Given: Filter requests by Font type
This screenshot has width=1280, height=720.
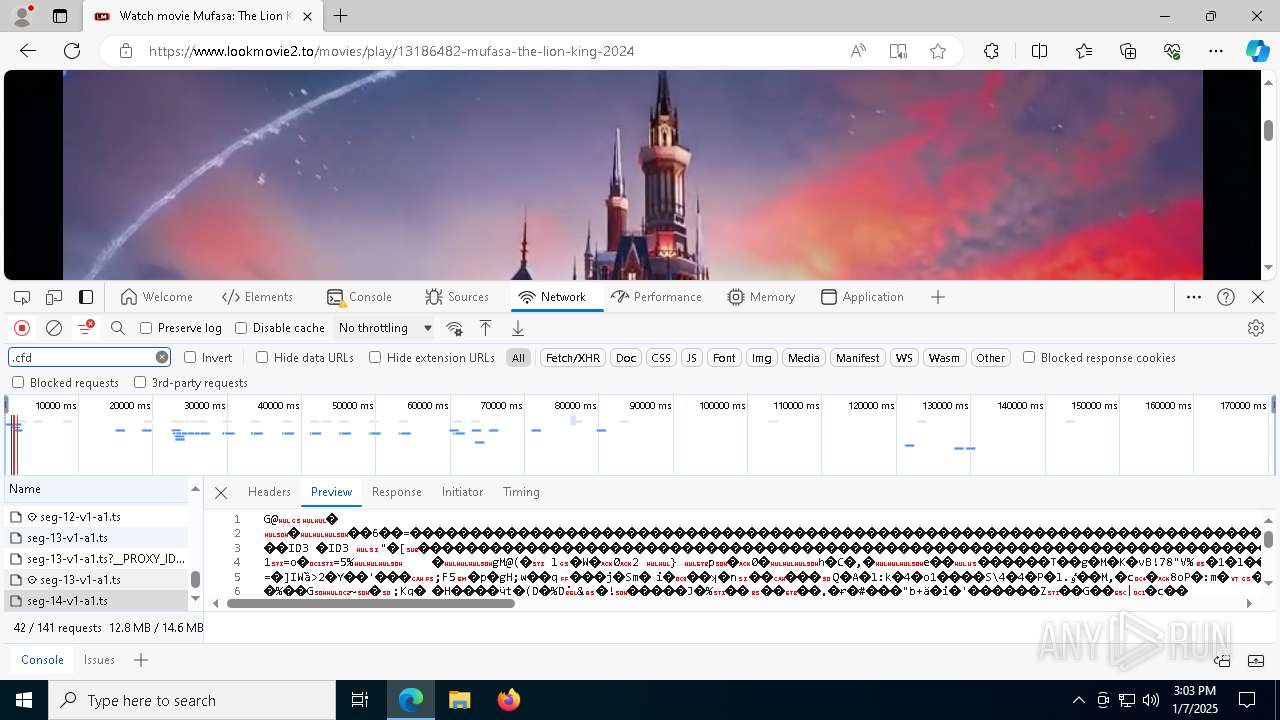Looking at the screenshot, I should 724,357.
